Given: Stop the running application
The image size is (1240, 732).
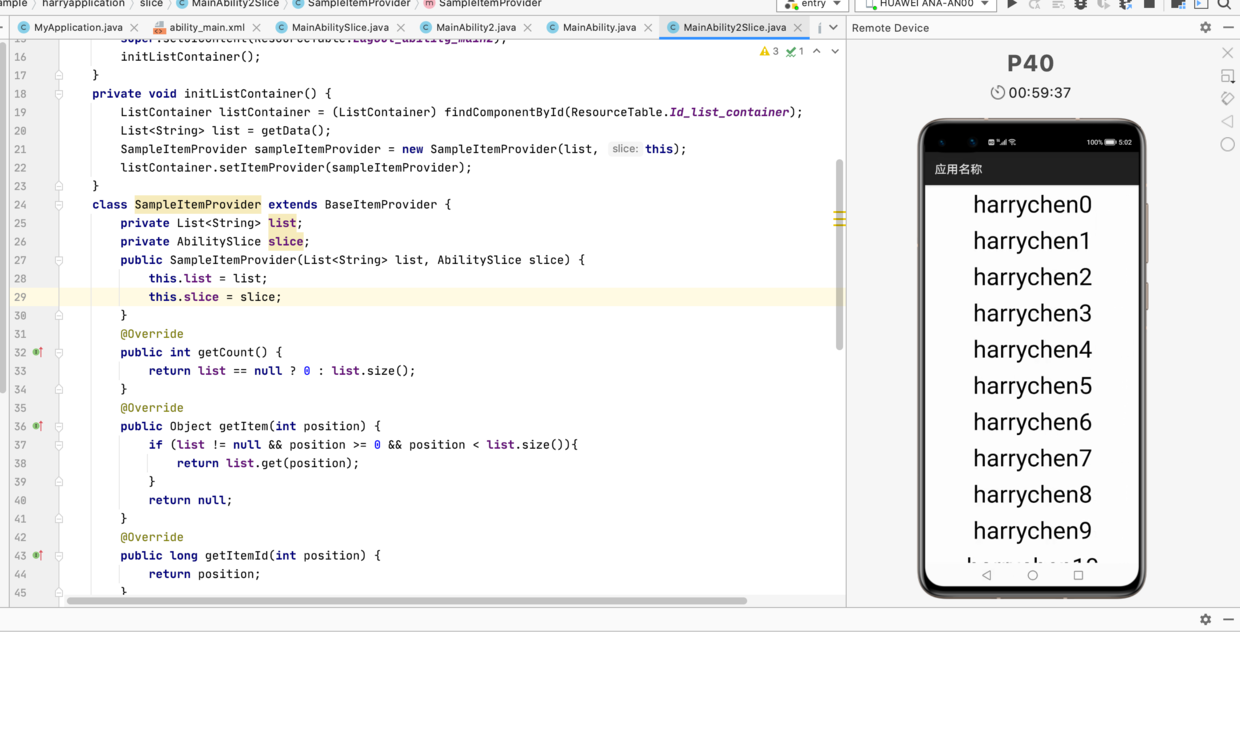Looking at the screenshot, I should pyautogui.click(x=1149, y=4).
